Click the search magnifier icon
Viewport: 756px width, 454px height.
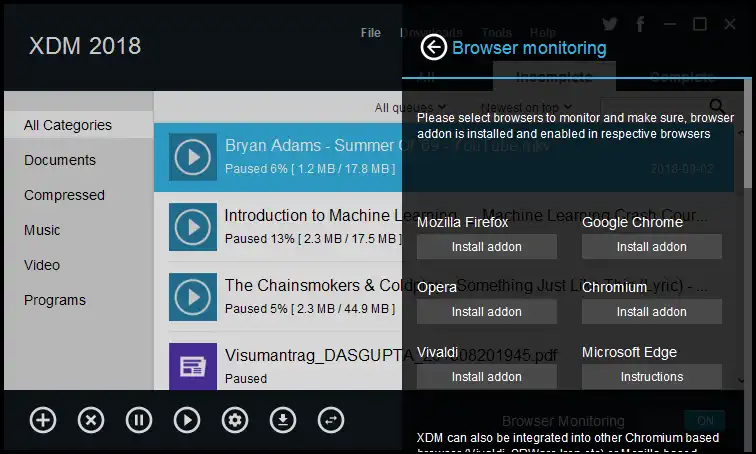point(717,106)
